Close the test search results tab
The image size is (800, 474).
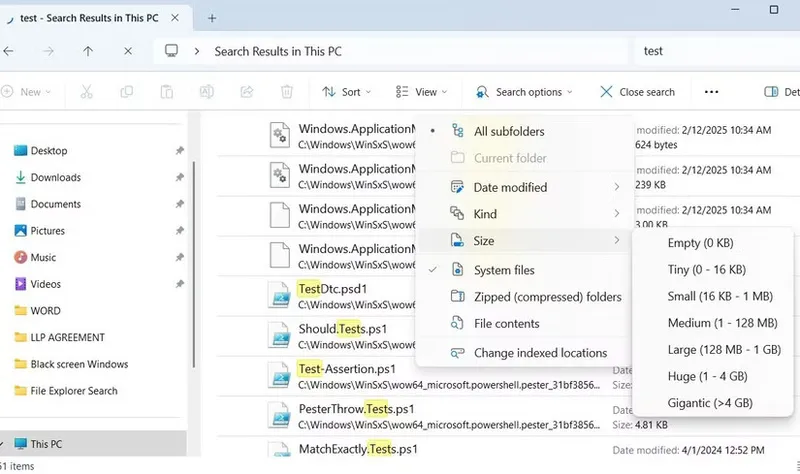click(175, 18)
